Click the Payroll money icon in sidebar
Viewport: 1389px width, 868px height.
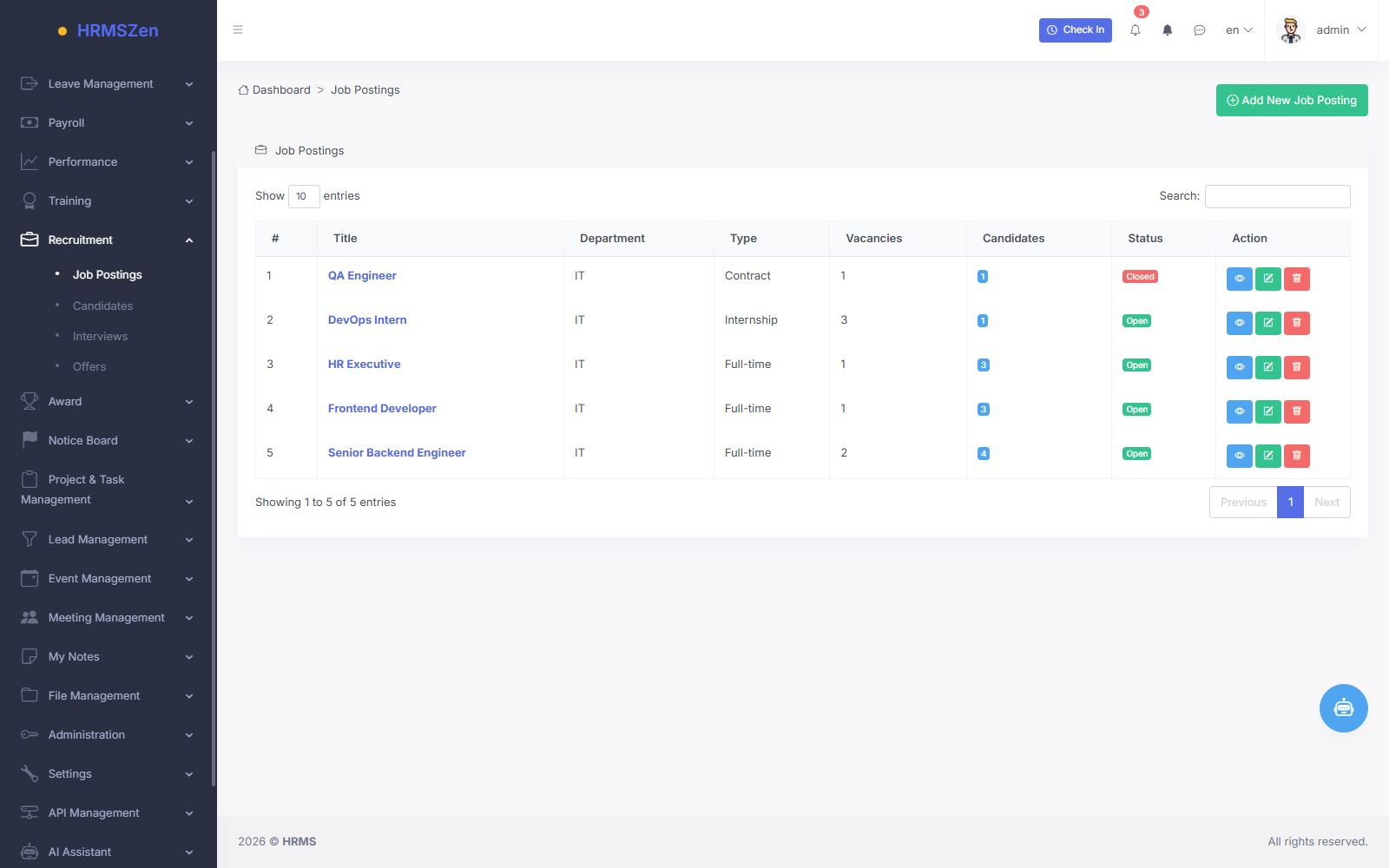[x=30, y=122]
